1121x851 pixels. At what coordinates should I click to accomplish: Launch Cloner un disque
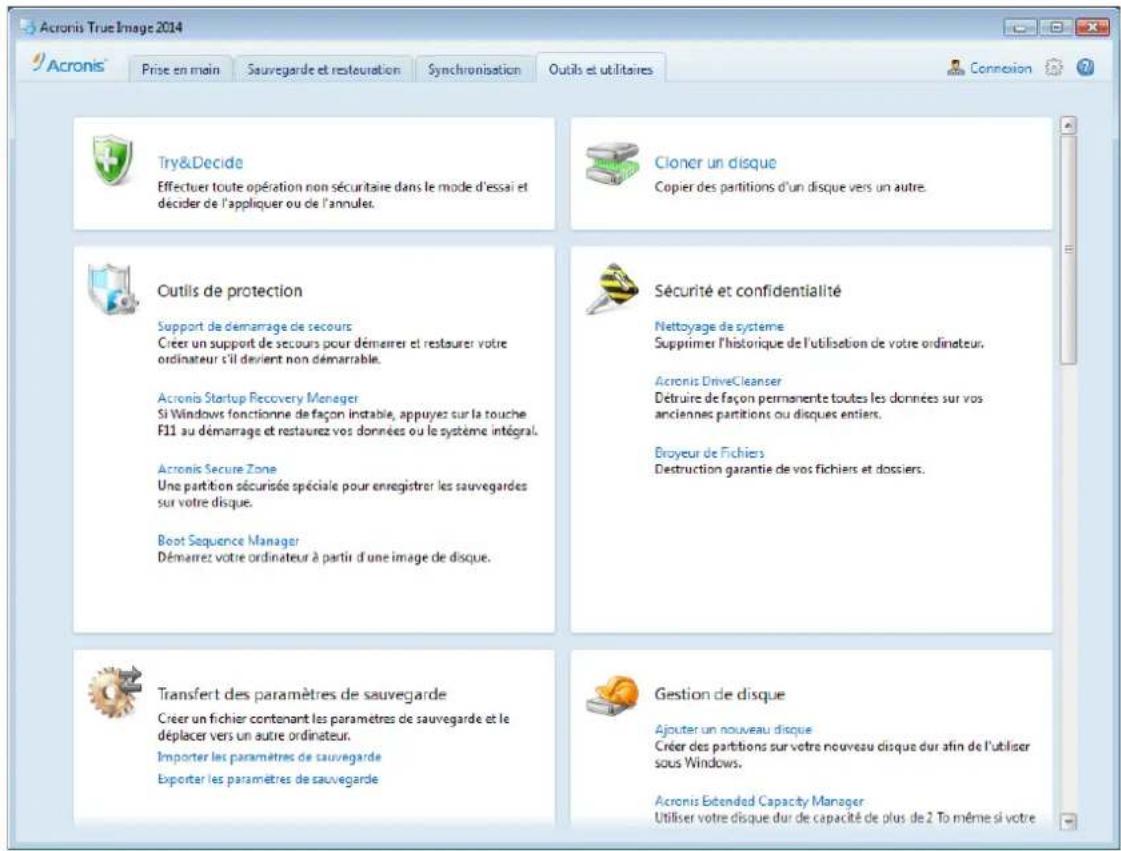[x=715, y=162]
